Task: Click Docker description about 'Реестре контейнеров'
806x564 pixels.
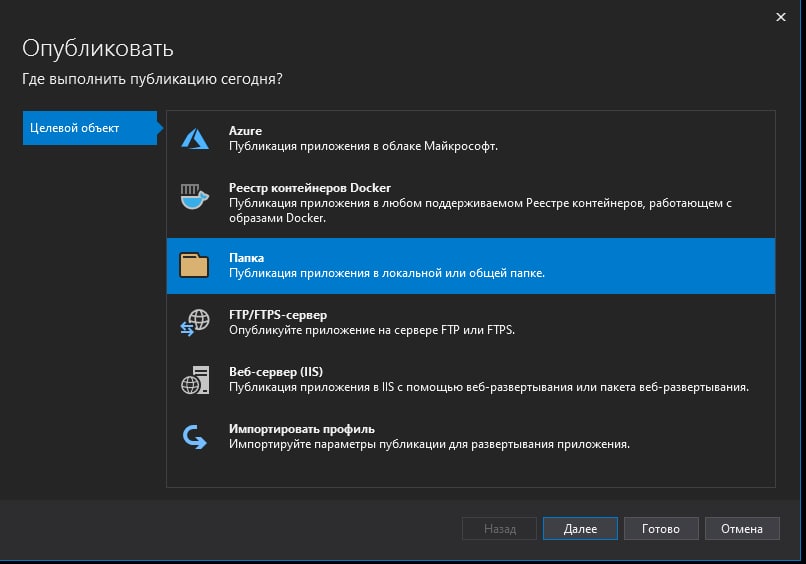Action: [480, 210]
